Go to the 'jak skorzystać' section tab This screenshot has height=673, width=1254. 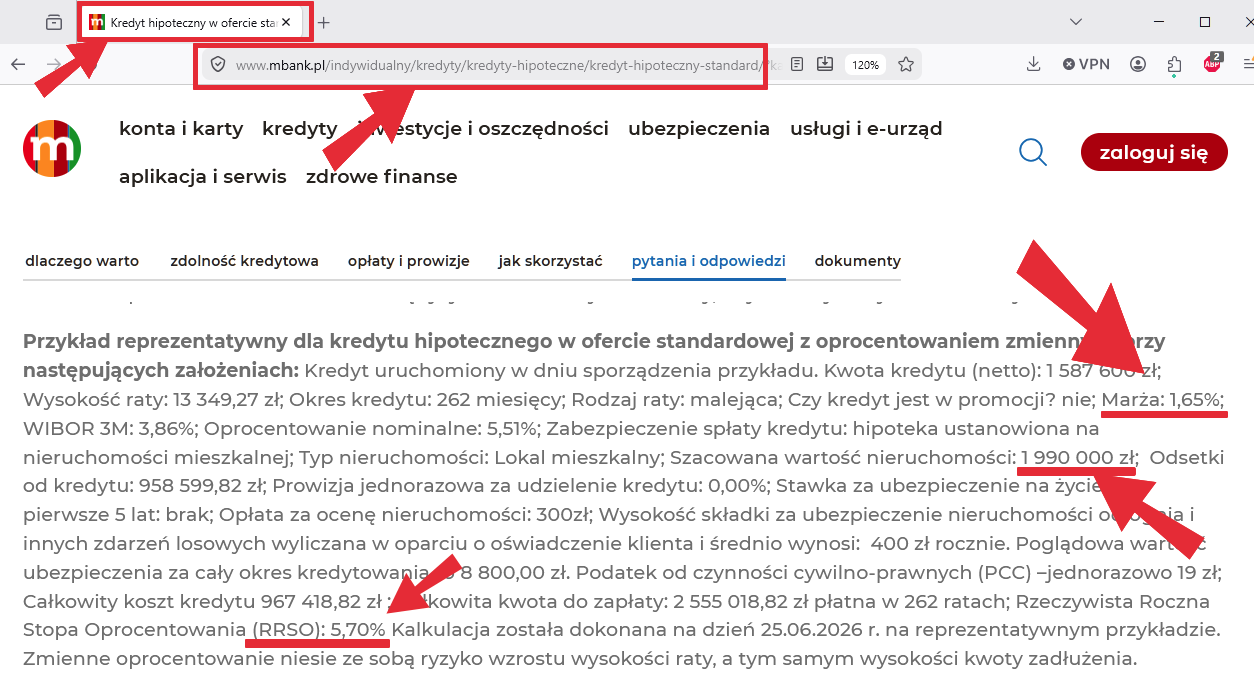551,261
